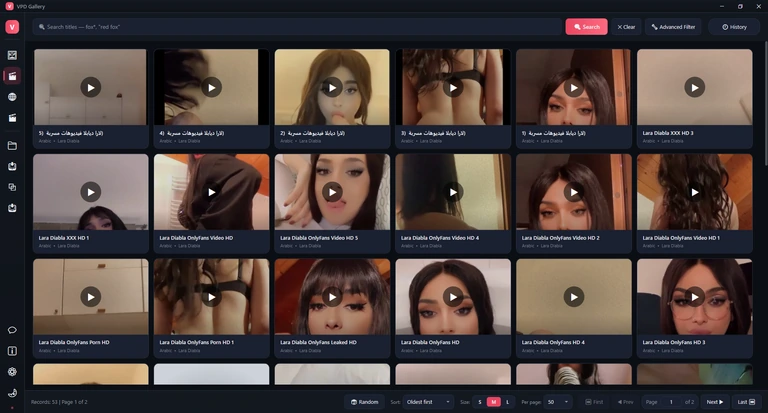768x413 pixels.
Task: Click play icon on 'Lara Diabla OnlyFans Video HD 1'
Action: [x=695, y=192]
